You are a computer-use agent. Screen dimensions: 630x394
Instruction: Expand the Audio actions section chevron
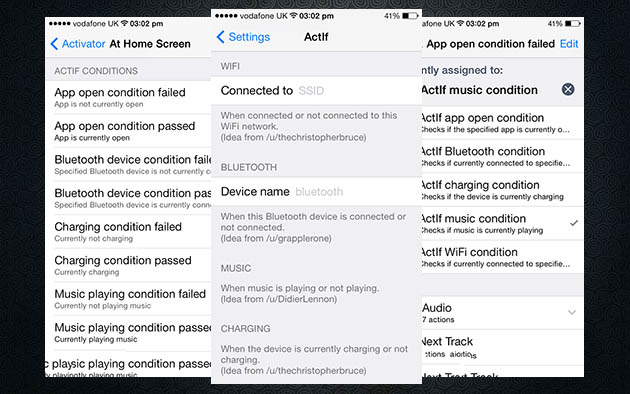(572, 312)
